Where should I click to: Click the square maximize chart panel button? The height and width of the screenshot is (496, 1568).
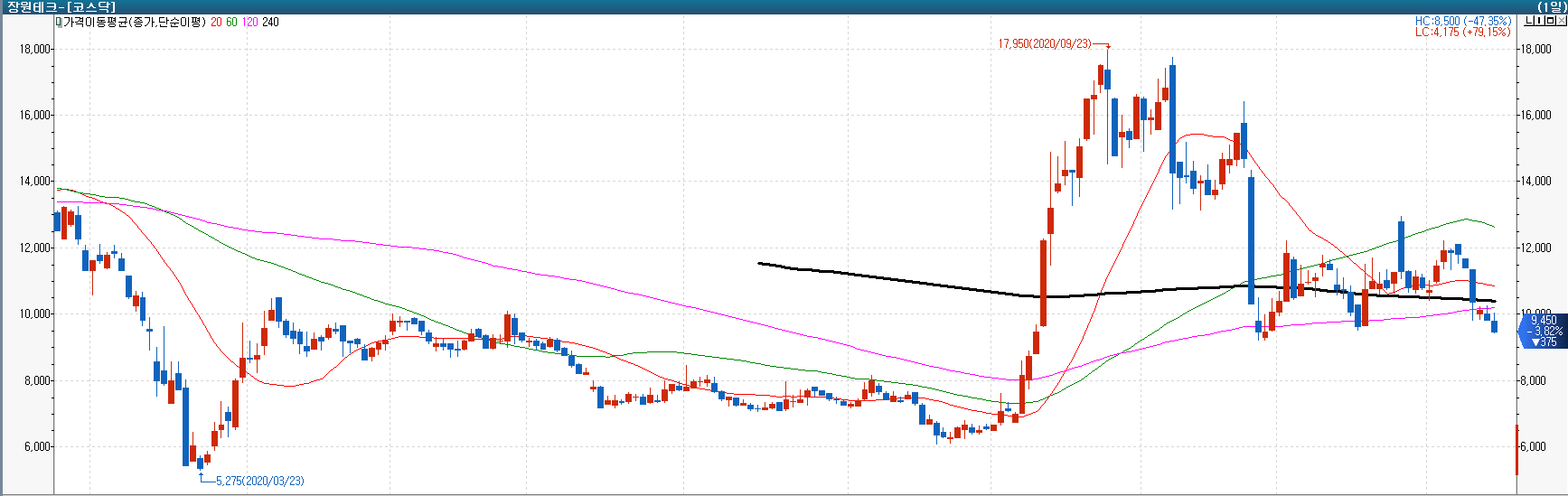click(1549, 21)
